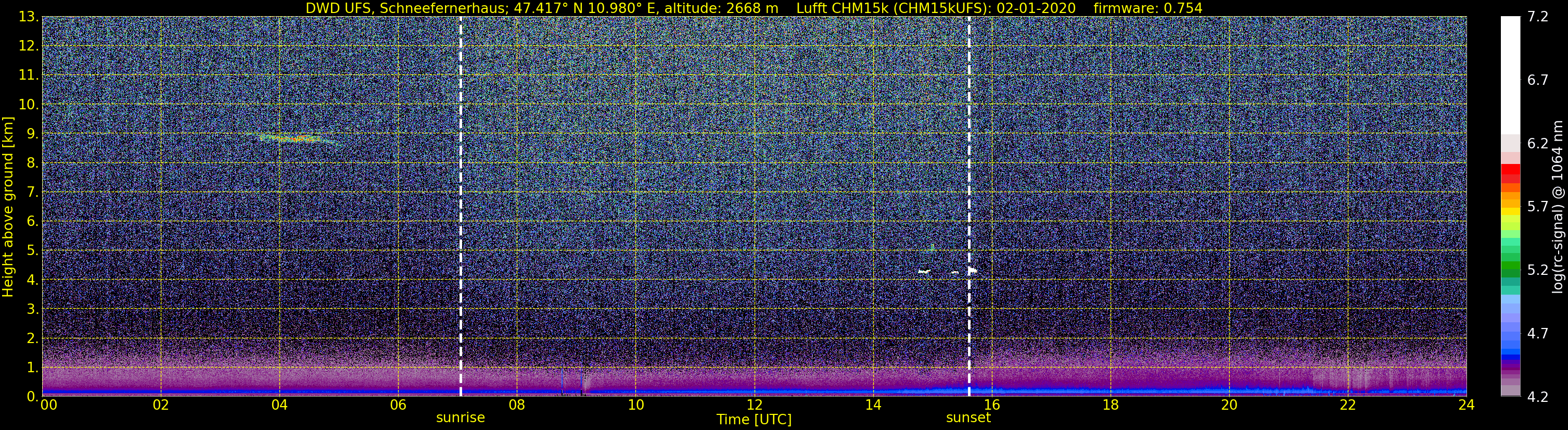This screenshot has width=1568, height=430.
Task: Click the colorbar tick value '5.2'
Action: (x=1538, y=270)
